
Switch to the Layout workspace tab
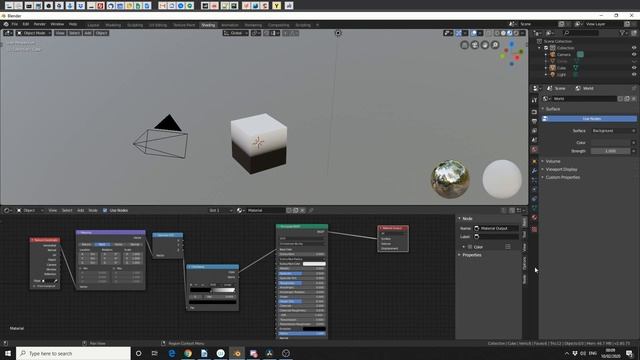(x=93, y=25)
